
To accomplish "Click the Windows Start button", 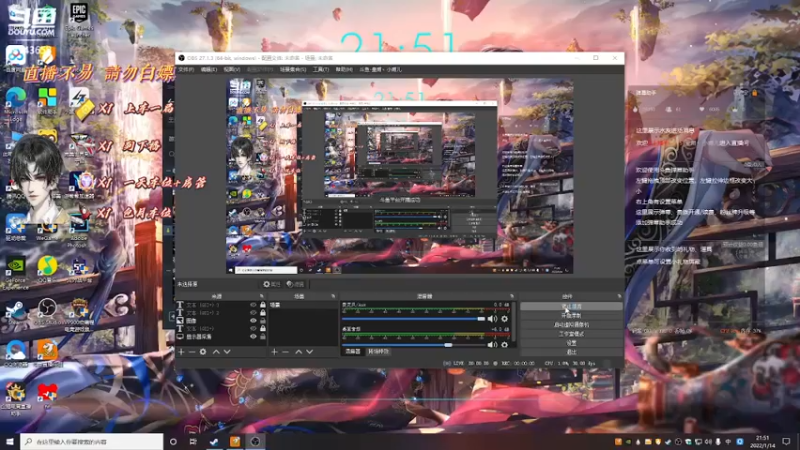I will point(10,441).
